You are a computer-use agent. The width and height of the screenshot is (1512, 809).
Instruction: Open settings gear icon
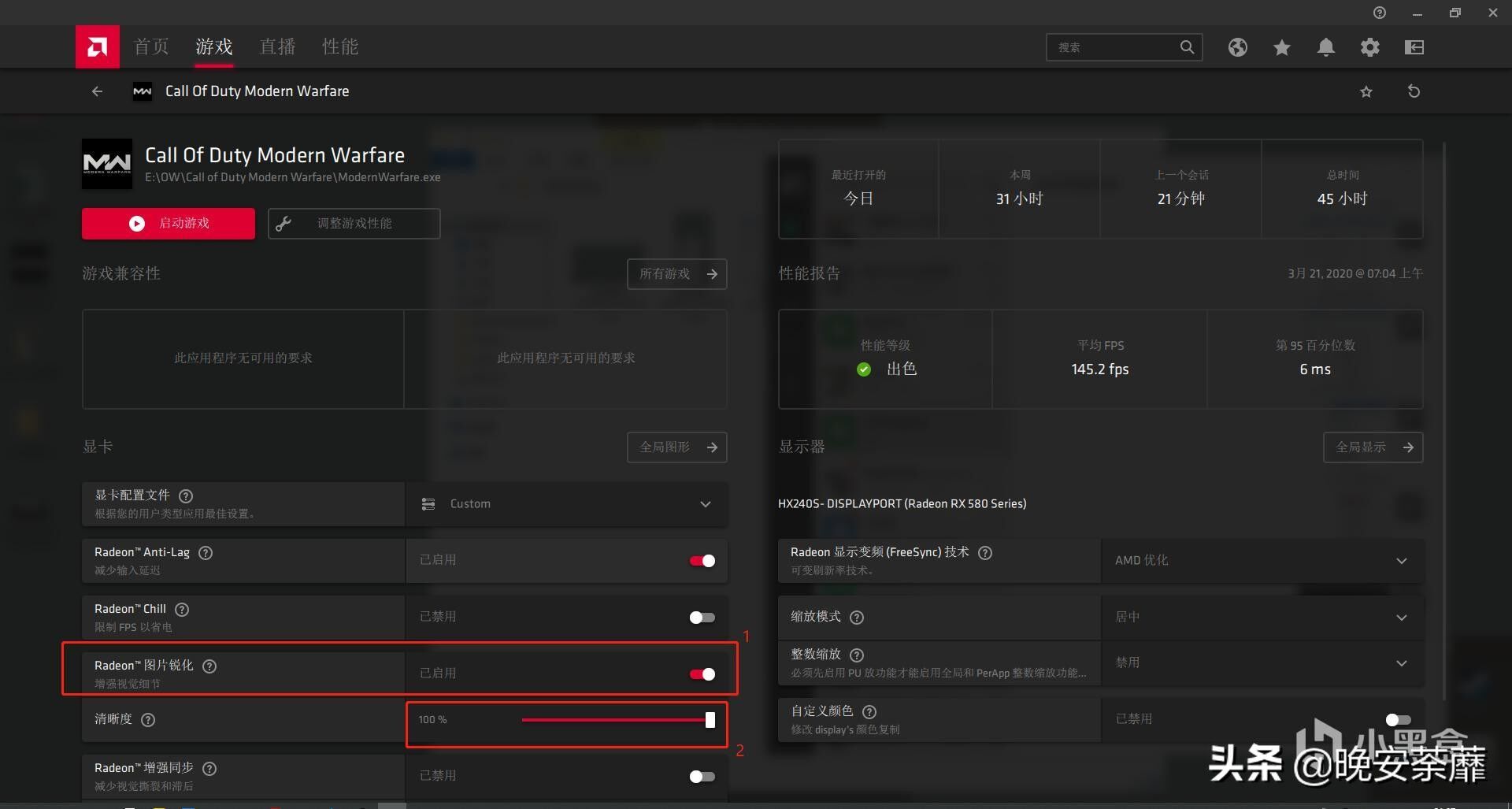[1369, 47]
